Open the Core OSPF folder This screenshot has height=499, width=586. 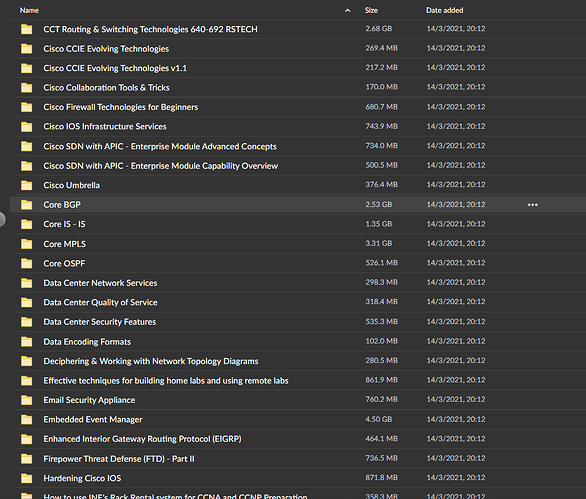coord(64,263)
